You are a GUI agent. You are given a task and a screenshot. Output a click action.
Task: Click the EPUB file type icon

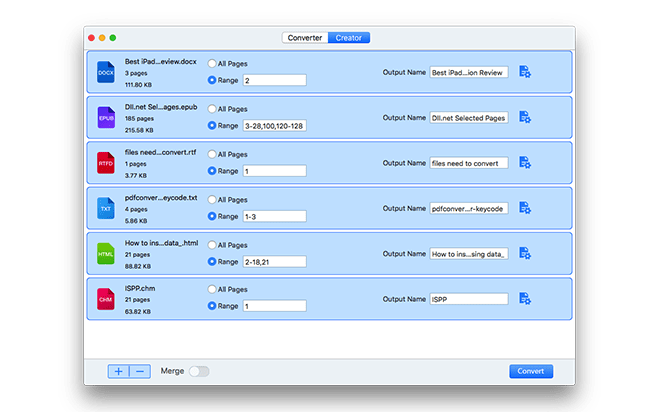[106, 117]
